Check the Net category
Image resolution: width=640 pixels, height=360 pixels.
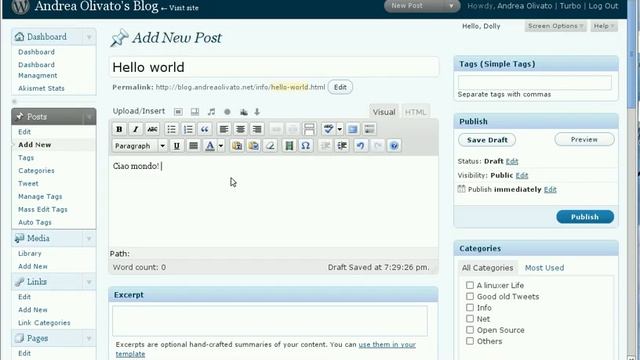[470, 319]
